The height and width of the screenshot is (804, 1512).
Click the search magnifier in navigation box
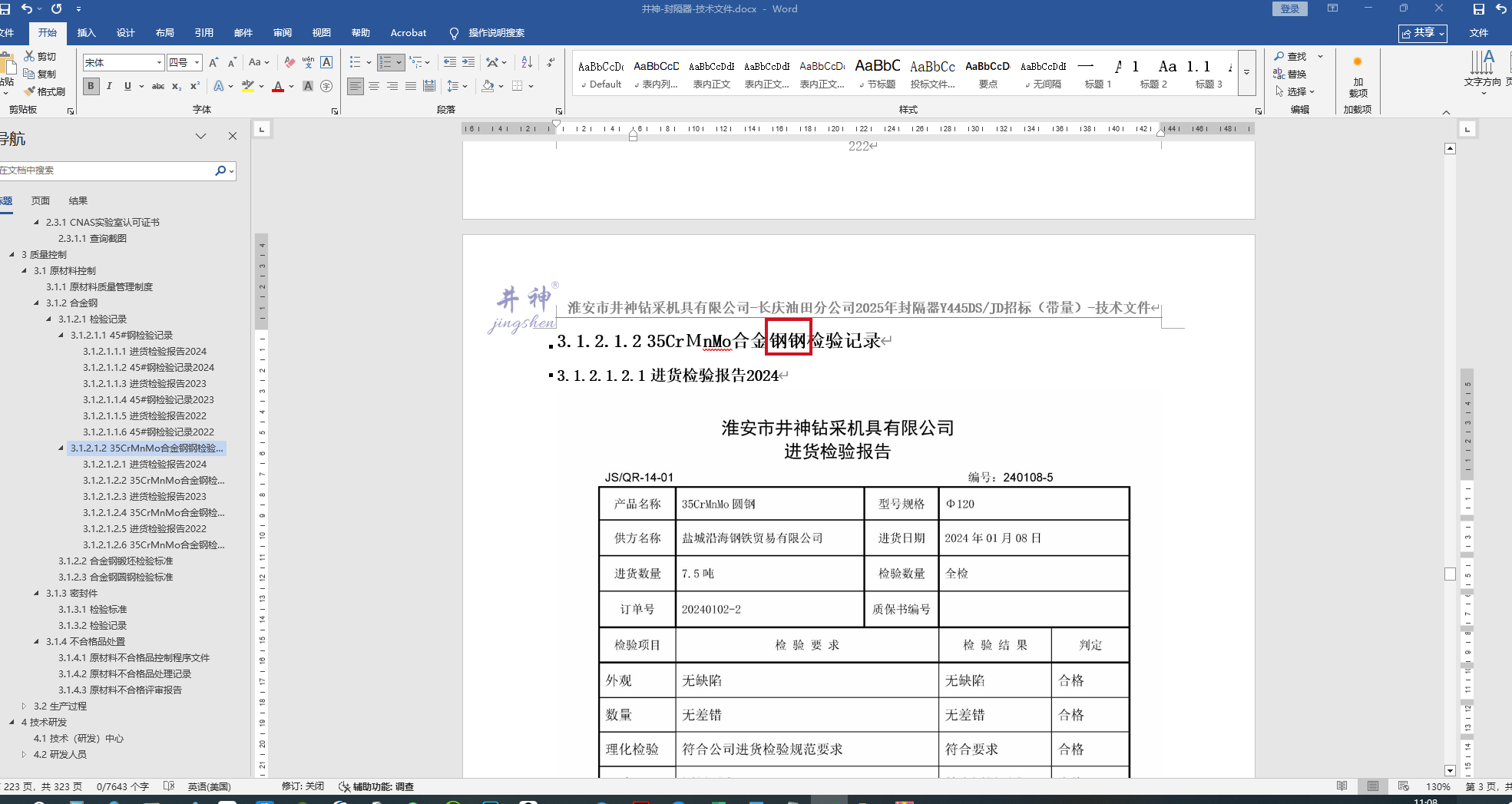click(x=220, y=170)
